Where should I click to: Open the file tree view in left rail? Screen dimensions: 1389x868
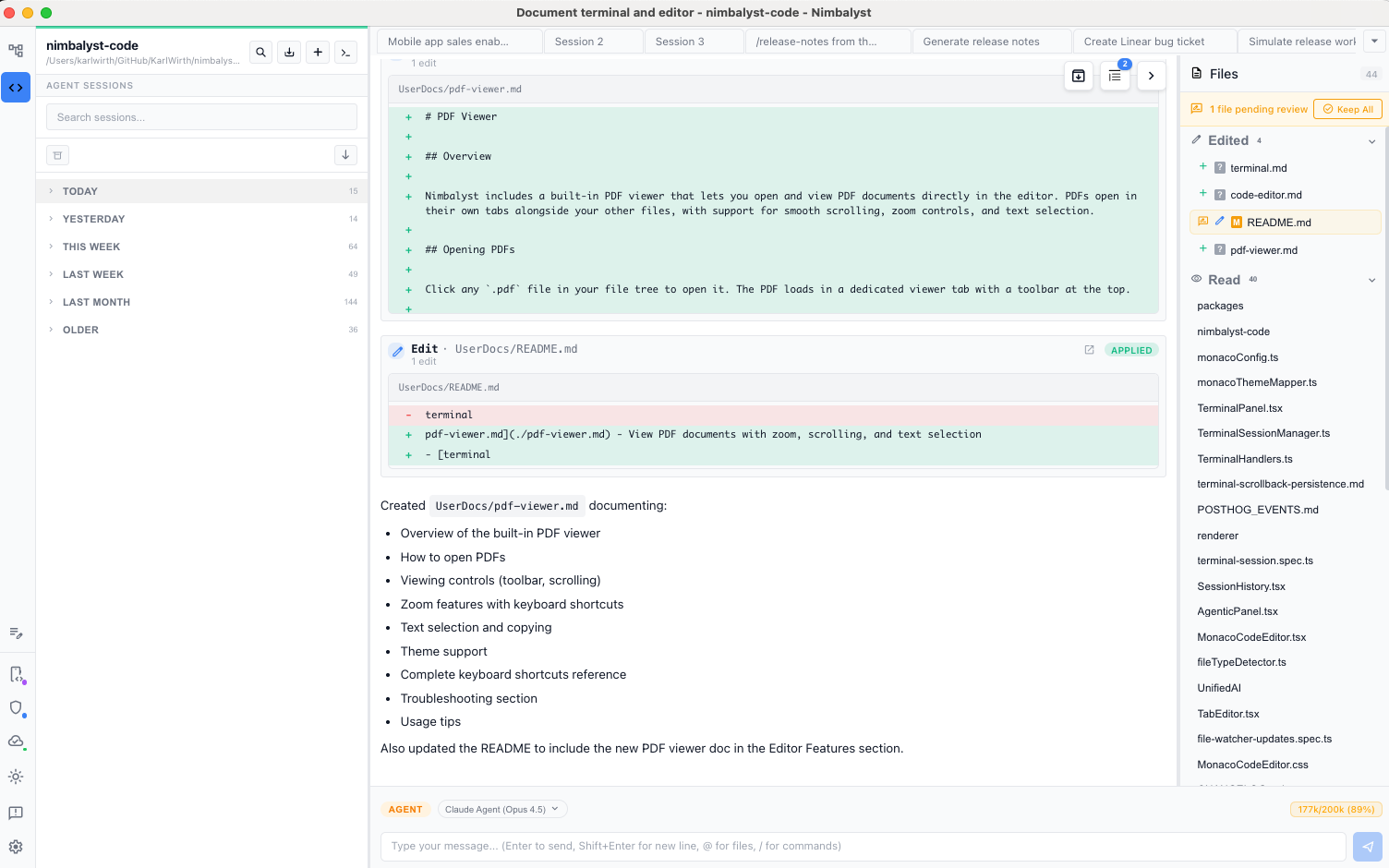tap(16, 51)
